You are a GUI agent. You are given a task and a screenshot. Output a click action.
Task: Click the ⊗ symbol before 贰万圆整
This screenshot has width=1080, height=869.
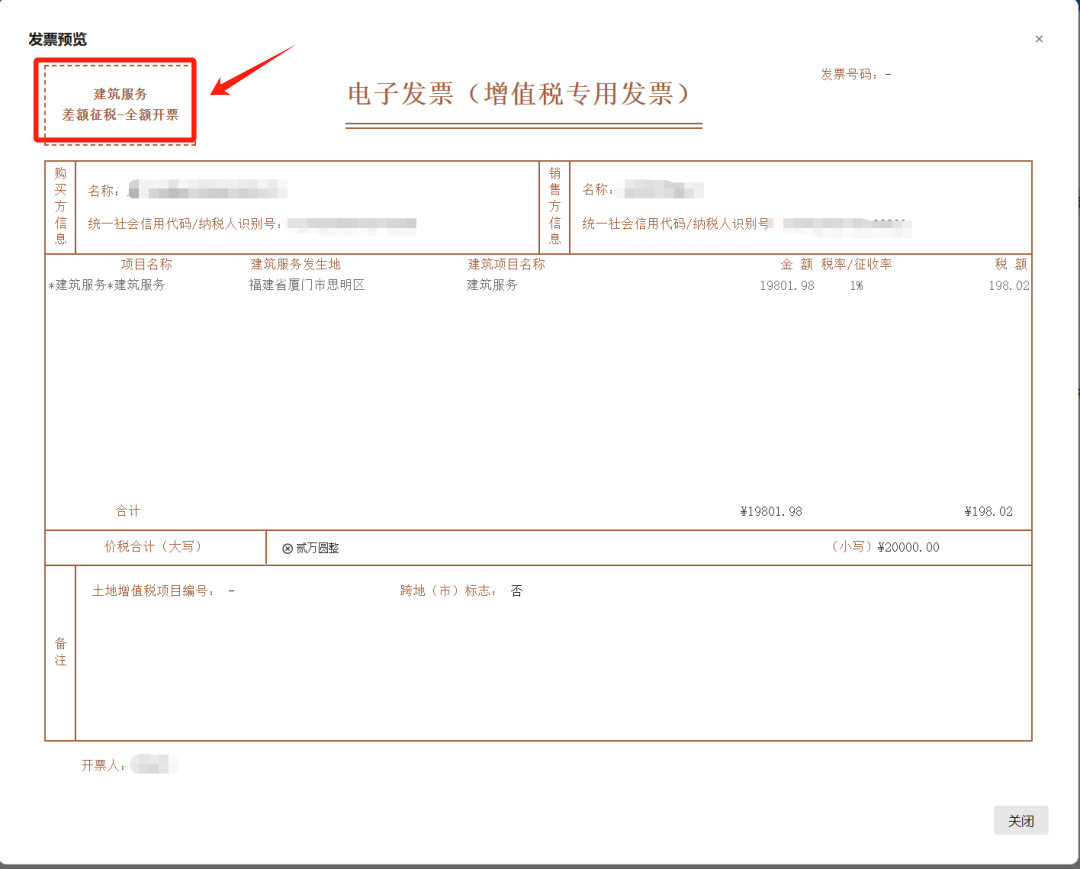(290, 547)
